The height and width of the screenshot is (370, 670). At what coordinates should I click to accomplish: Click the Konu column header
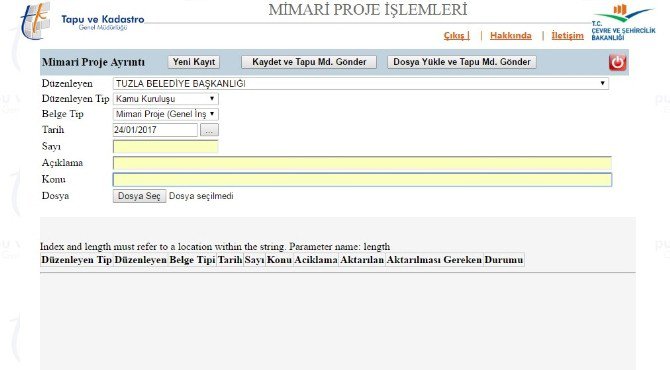coord(279,260)
